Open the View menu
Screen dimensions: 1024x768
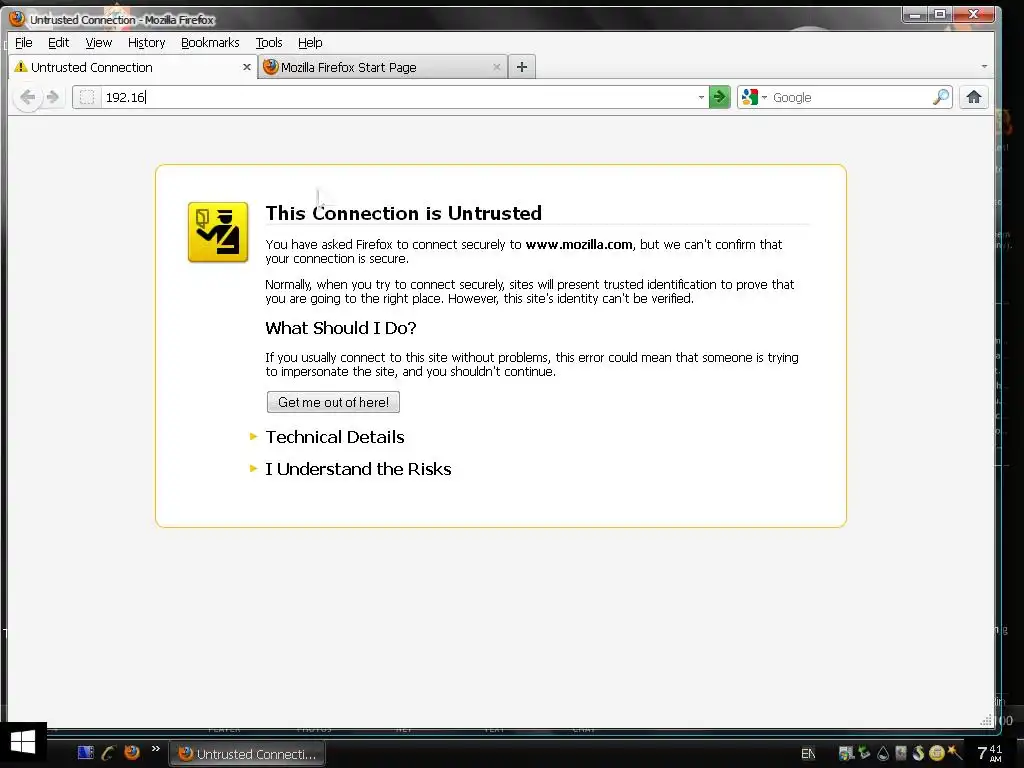[99, 42]
